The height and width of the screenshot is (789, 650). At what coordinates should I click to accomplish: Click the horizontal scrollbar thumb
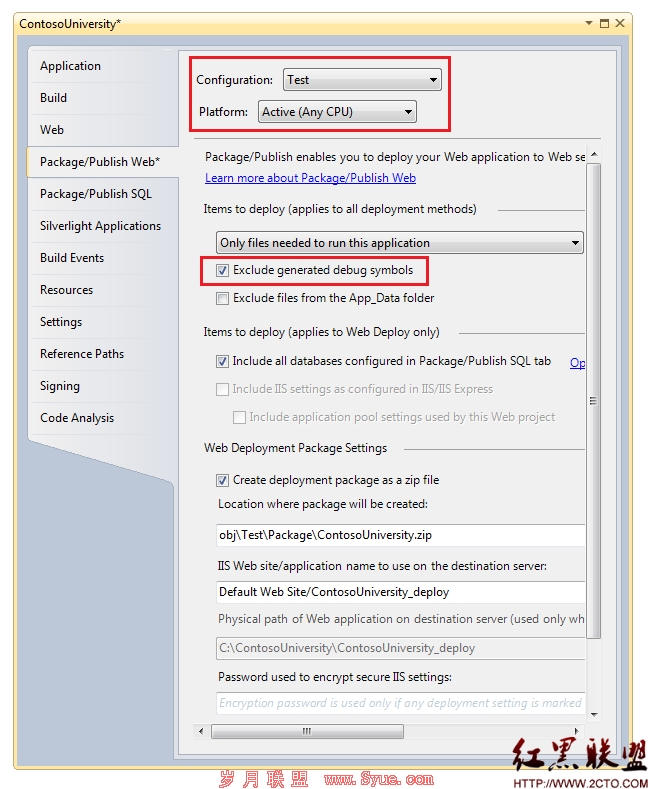(x=307, y=731)
